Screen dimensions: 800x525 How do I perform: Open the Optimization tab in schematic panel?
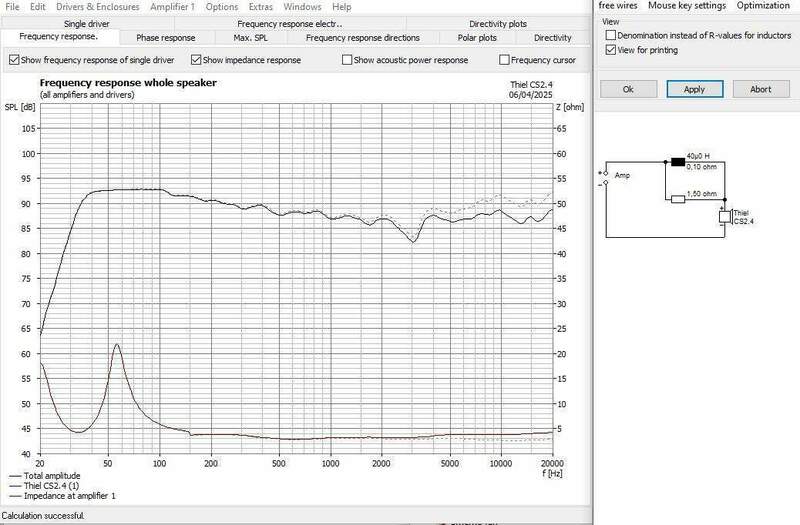(x=763, y=6)
